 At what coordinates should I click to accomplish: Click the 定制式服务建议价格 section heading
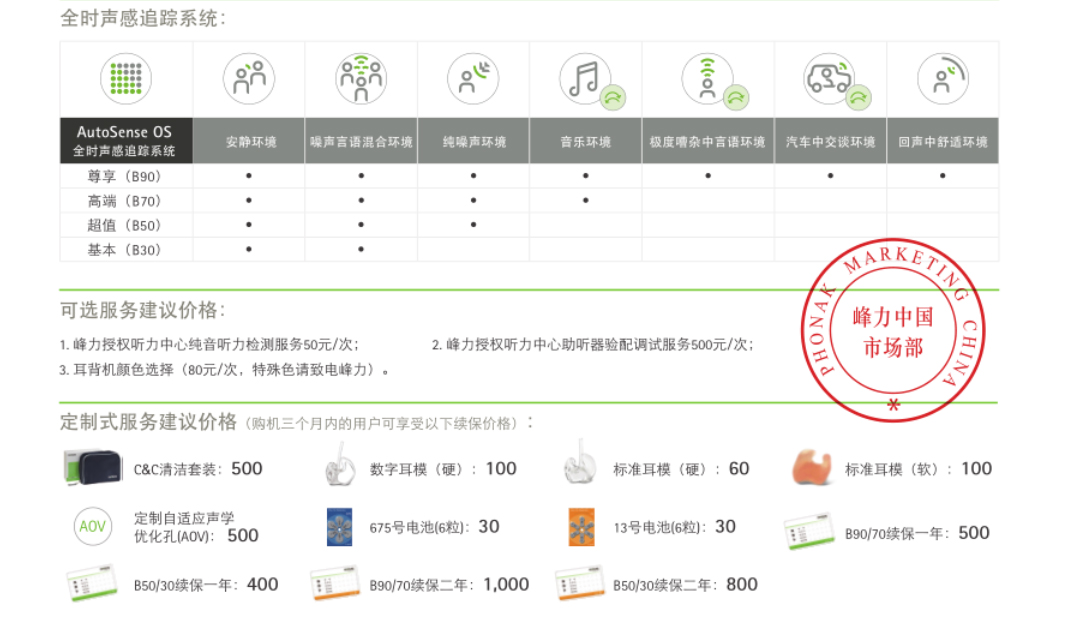click(148, 422)
